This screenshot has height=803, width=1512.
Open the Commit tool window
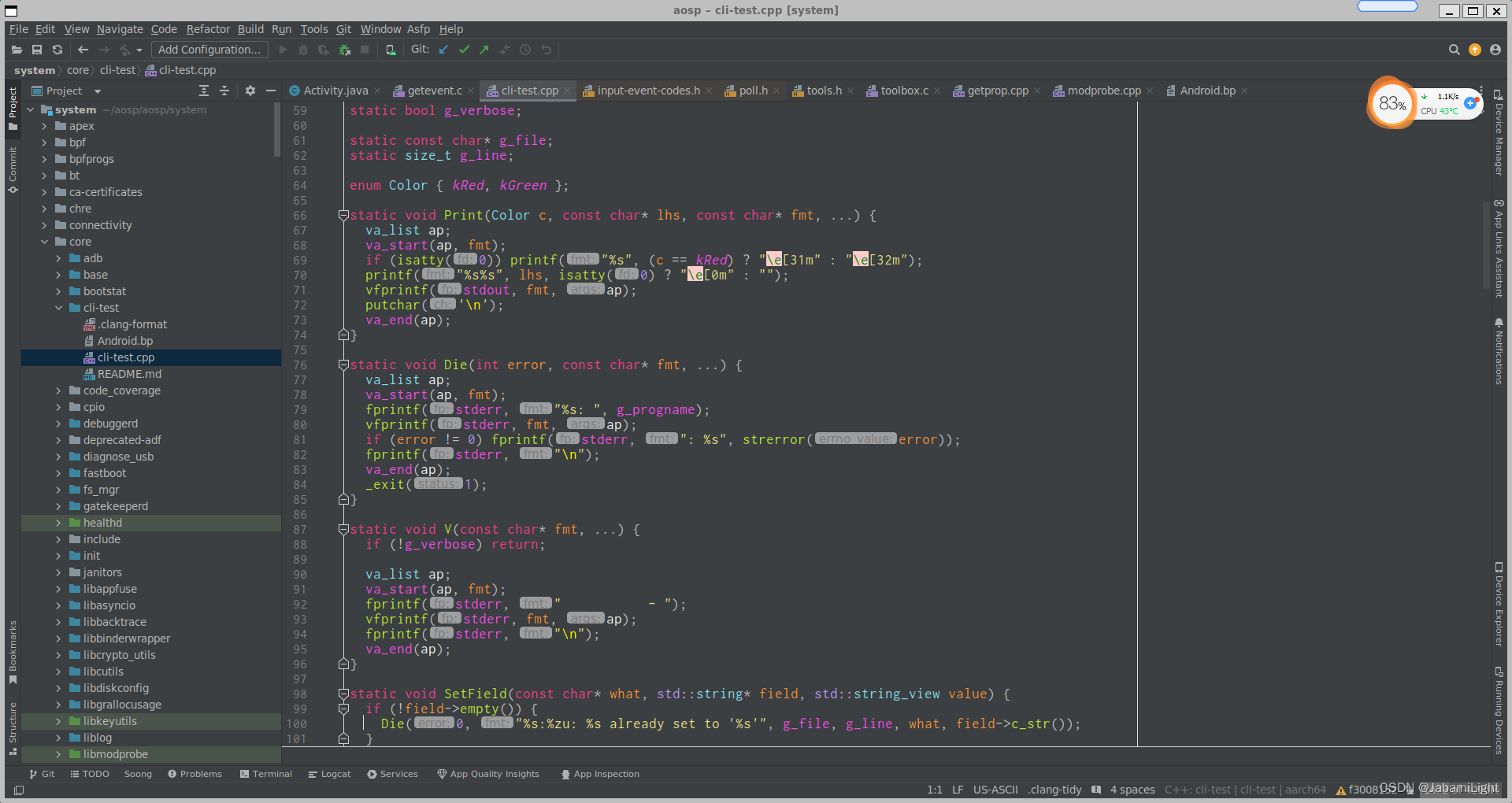[13, 170]
